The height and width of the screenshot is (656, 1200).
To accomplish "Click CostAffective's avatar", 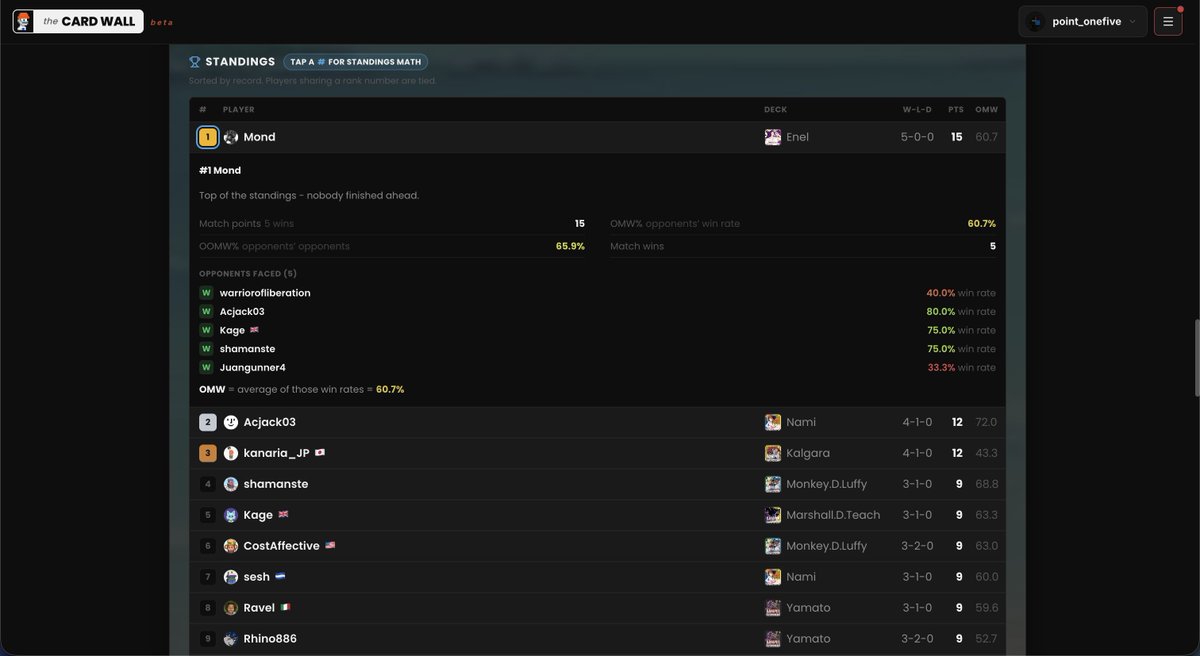I will tap(231, 546).
